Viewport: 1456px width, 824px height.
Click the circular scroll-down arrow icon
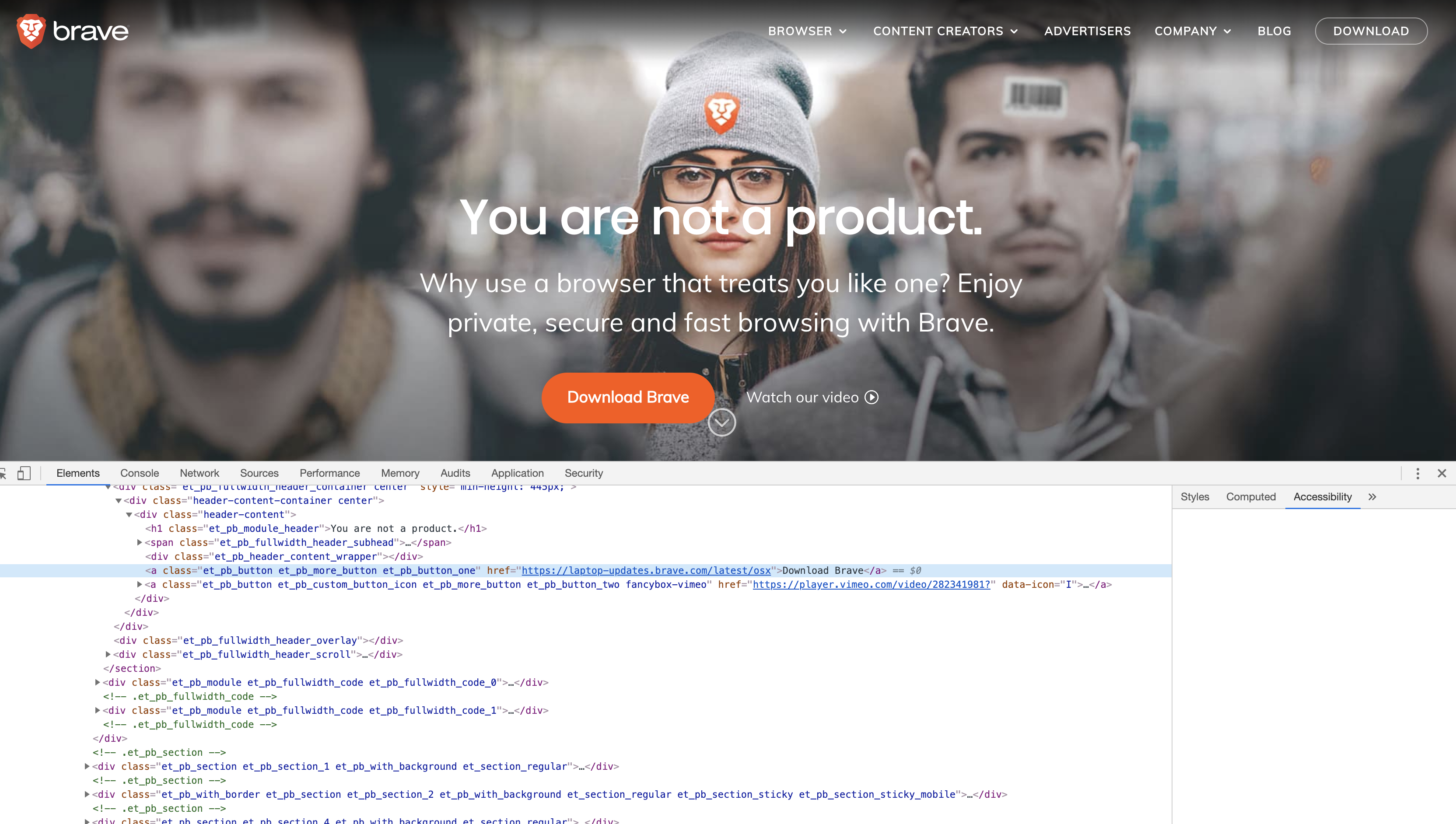click(x=722, y=422)
